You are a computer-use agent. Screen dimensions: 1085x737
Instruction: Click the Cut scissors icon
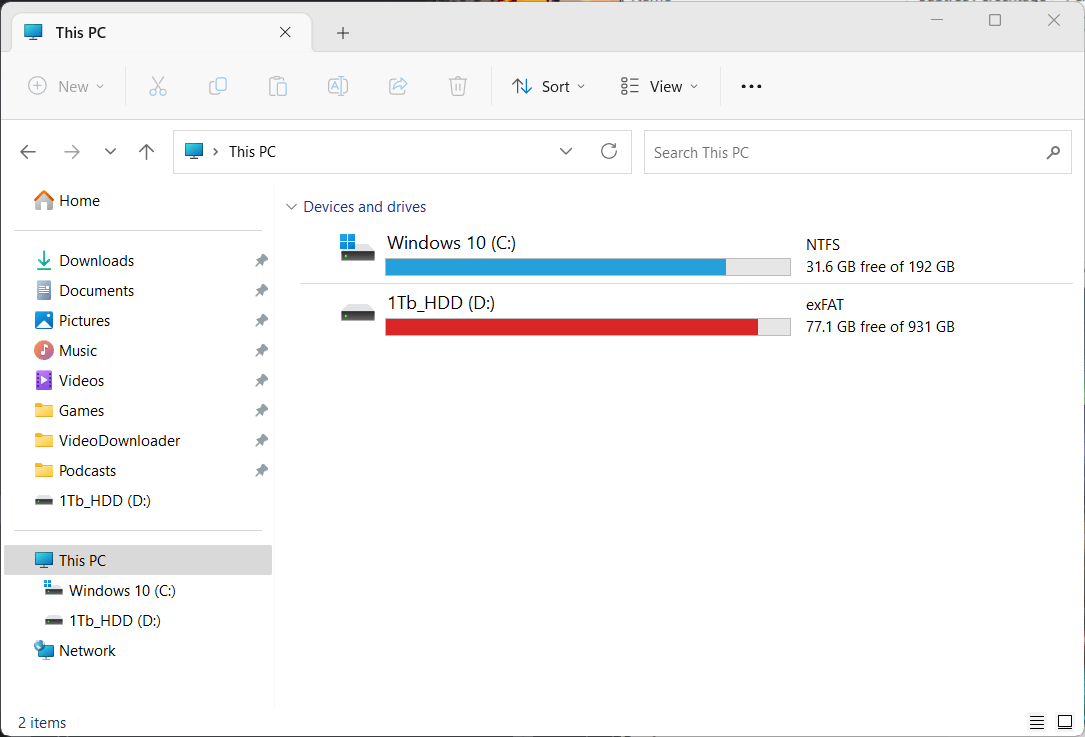(158, 87)
